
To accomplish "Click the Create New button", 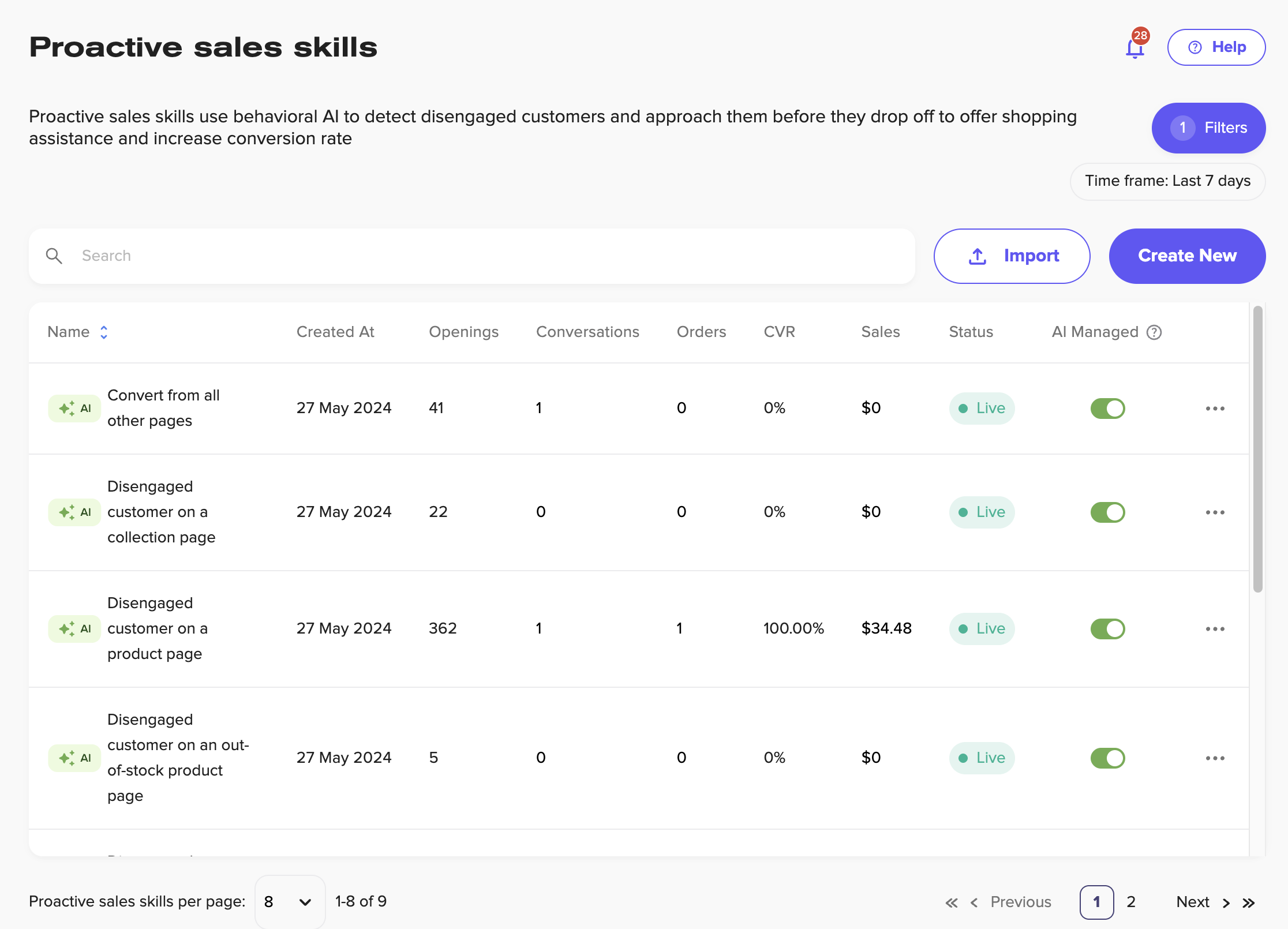I will (x=1187, y=256).
